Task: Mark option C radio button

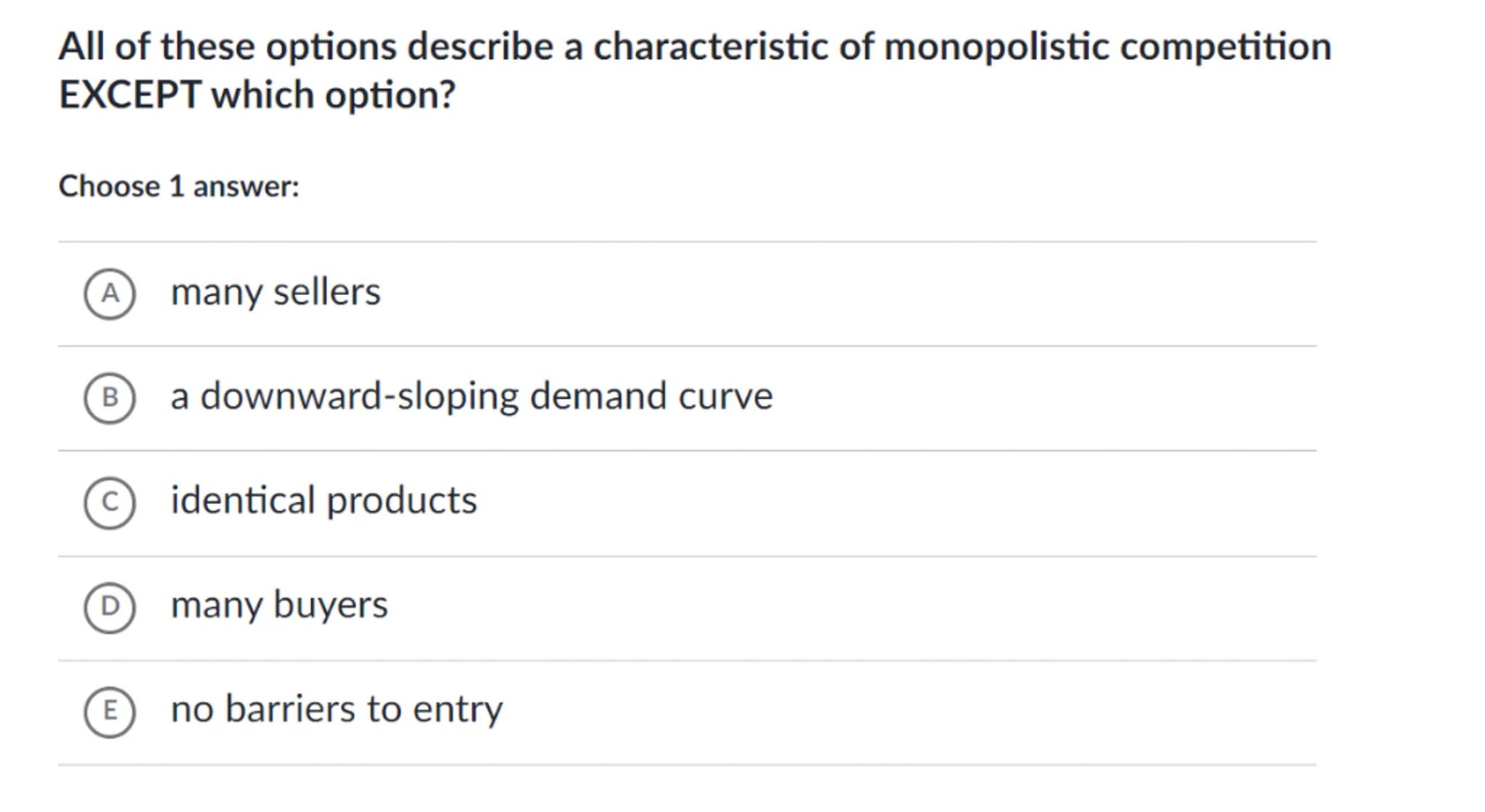Action: (x=109, y=502)
